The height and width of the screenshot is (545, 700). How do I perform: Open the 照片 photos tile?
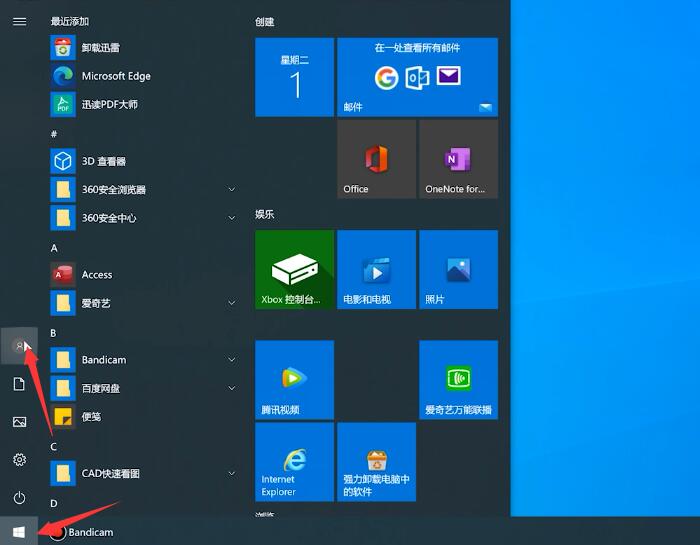pyautogui.click(x=458, y=270)
